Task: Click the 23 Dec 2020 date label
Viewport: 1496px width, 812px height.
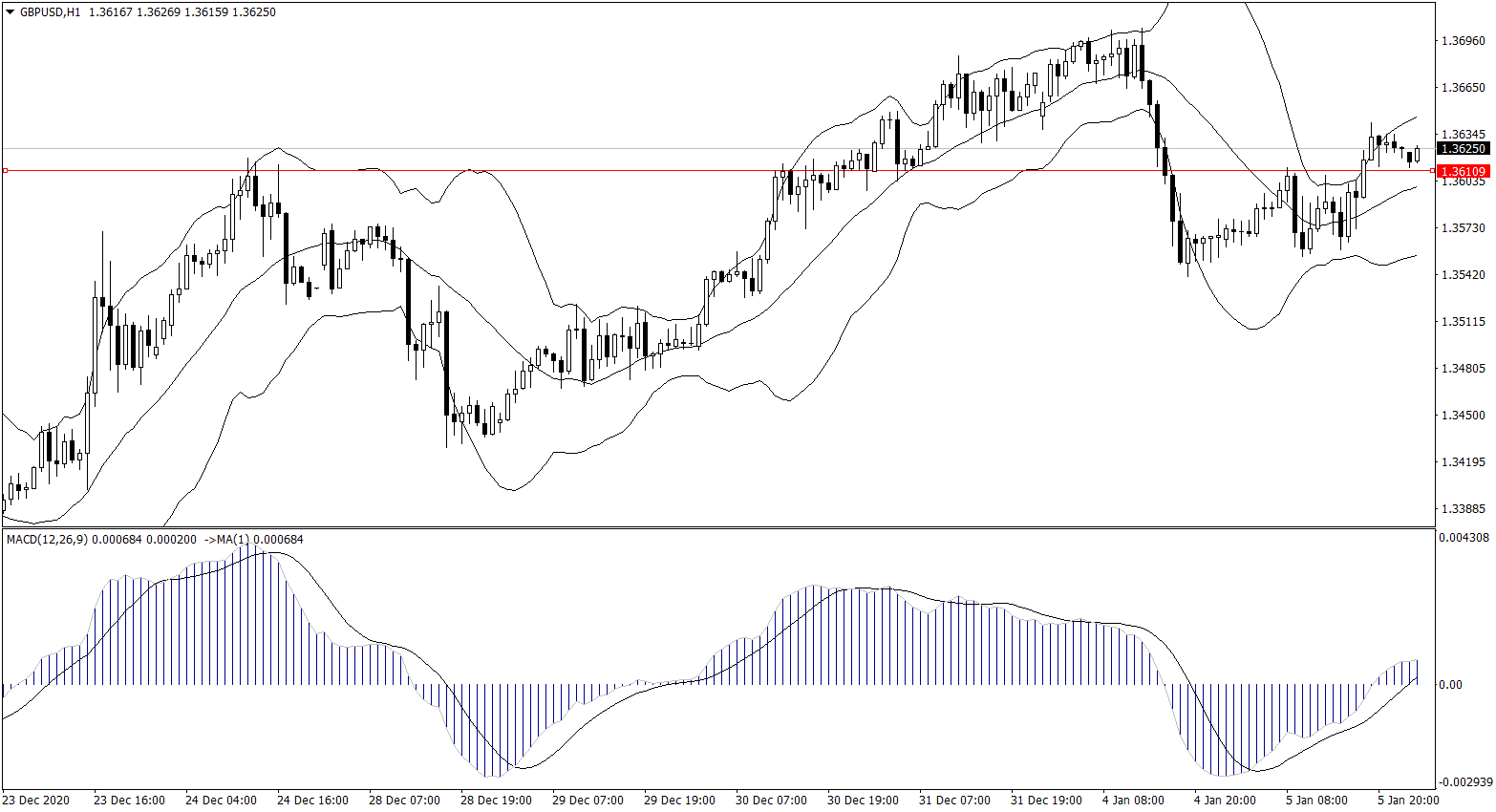Action: (35, 801)
